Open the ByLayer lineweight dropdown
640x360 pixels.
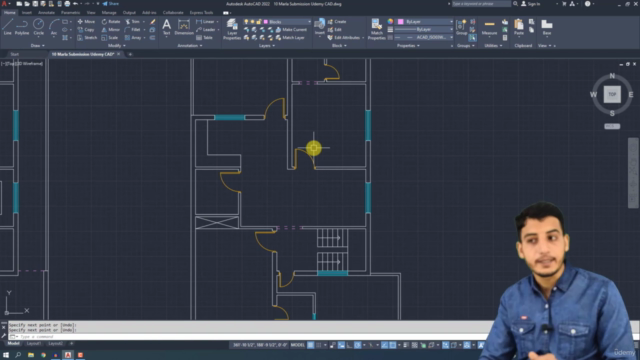pyautogui.click(x=425, y=29)
